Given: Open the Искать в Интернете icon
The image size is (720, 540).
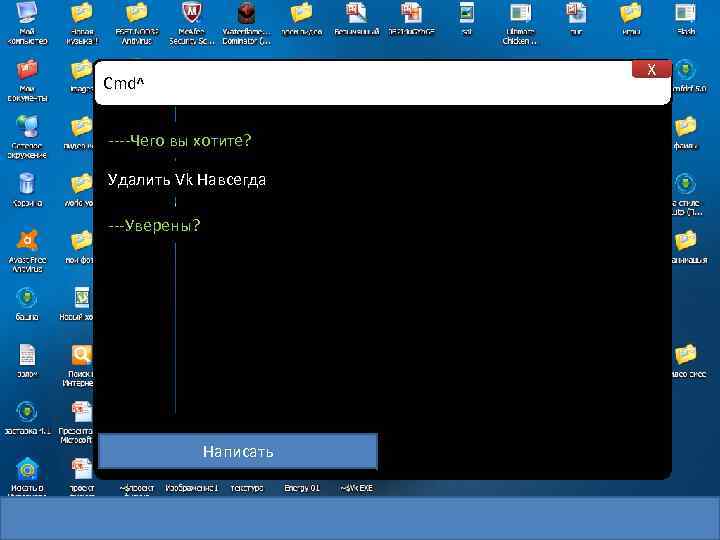Looking at the screenshot, I should tap(27, 477).
